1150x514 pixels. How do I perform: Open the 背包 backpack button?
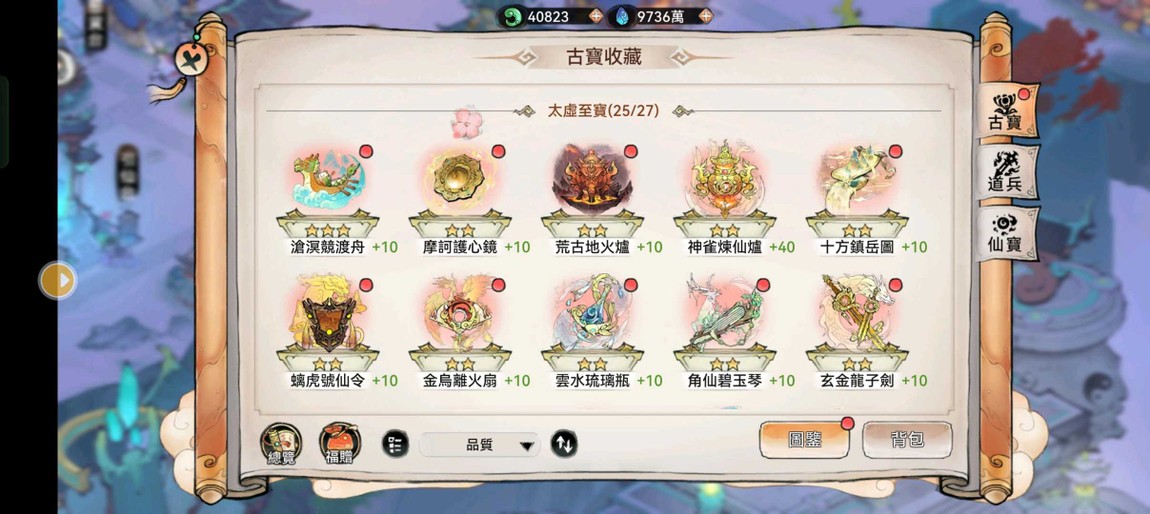[x=907, y=439]
